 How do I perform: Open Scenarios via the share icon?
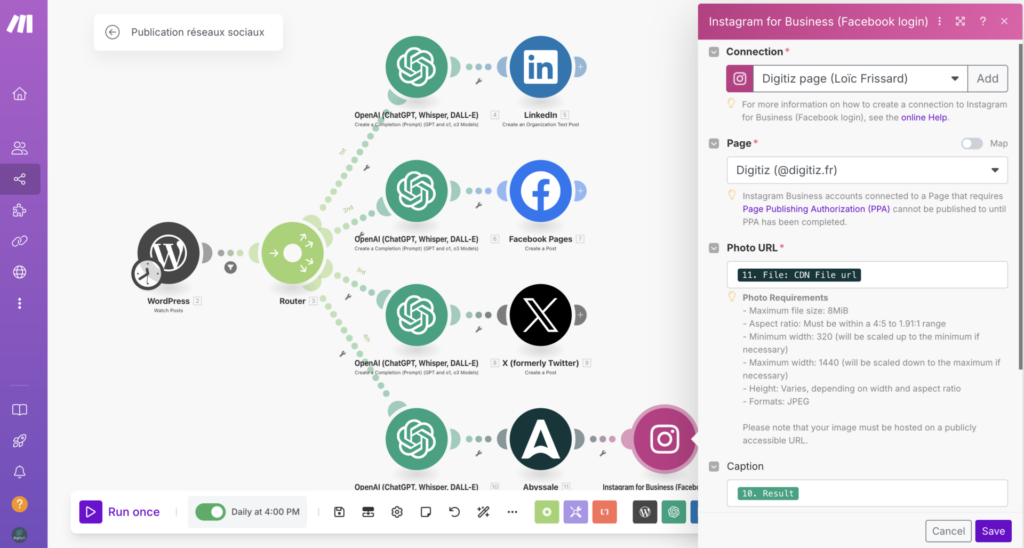pyautogui.click(x=20, y=179)
